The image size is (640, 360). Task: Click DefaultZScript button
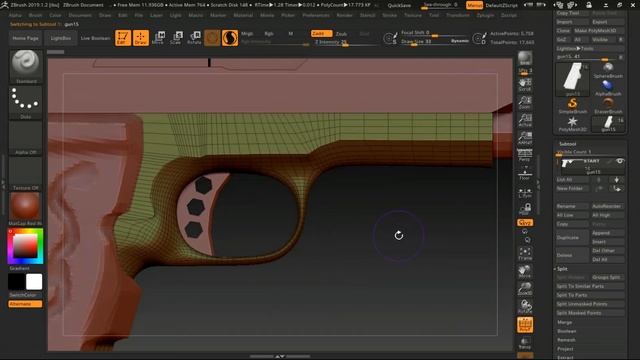(502, 5)
